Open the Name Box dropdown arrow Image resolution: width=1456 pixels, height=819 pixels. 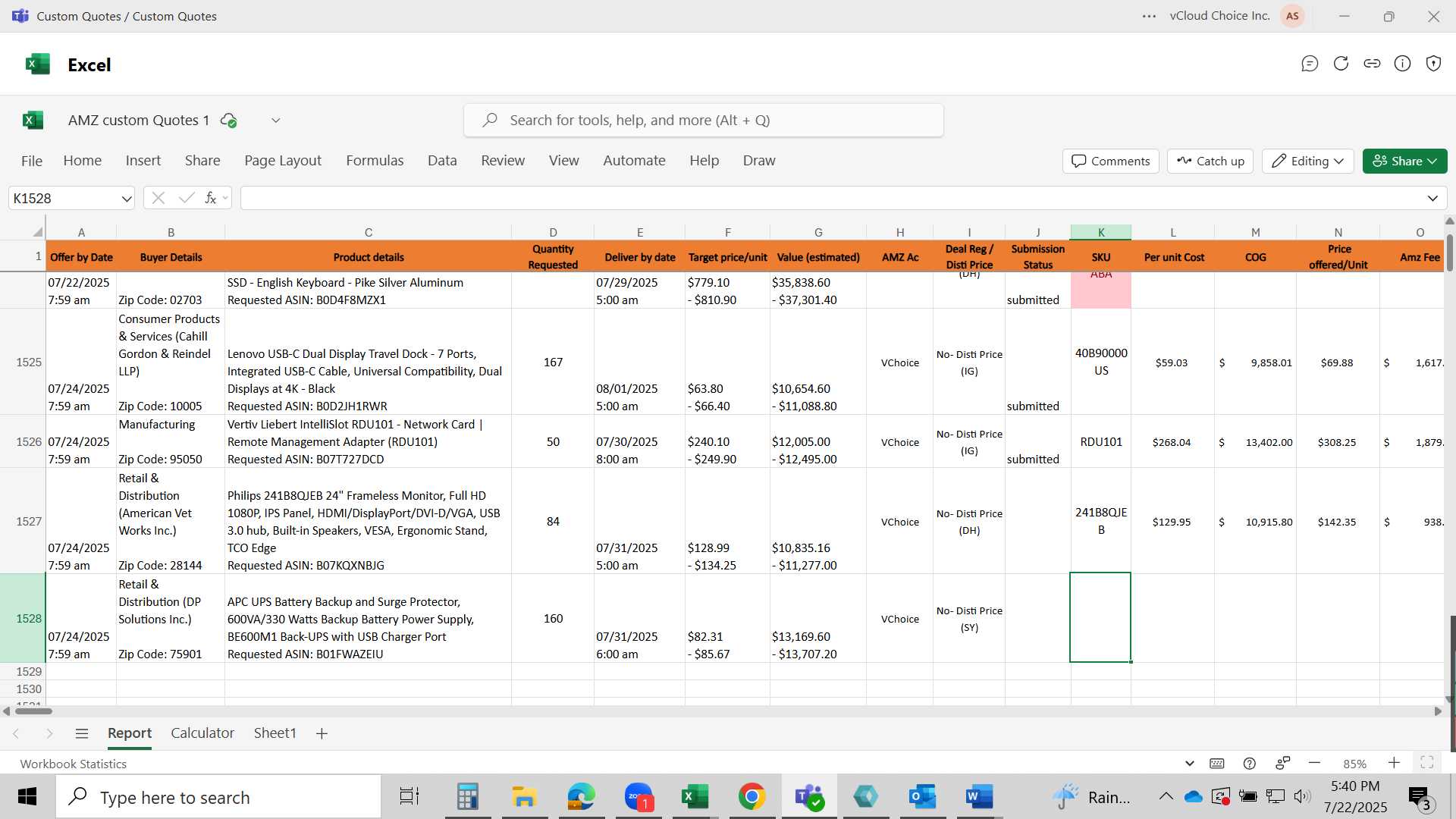tap(126, 199)
